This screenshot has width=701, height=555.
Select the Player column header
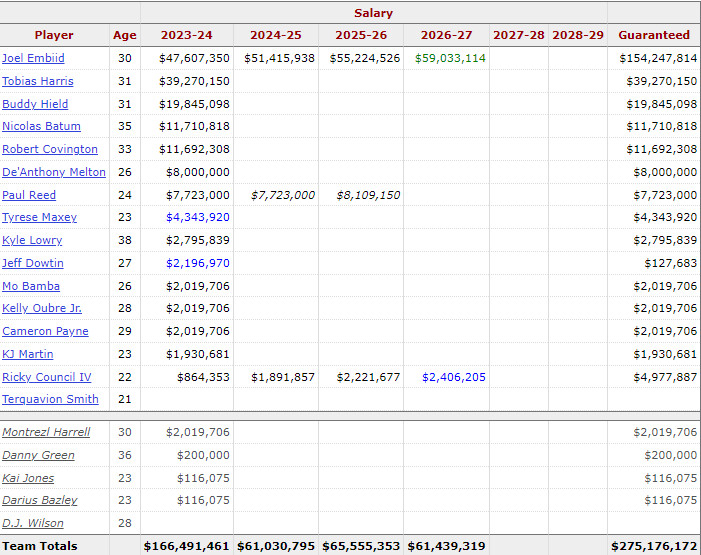pos(54,35)
